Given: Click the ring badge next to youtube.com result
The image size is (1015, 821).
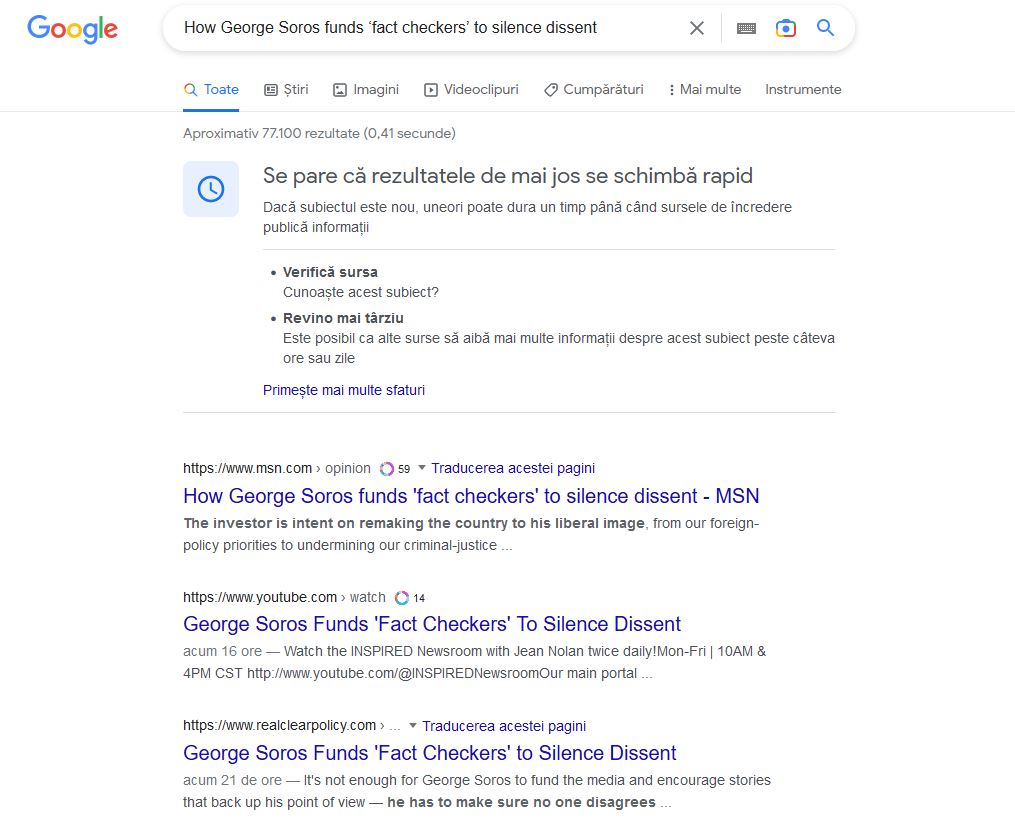Looking at the screenshot, I should click(x=402, y=598).
